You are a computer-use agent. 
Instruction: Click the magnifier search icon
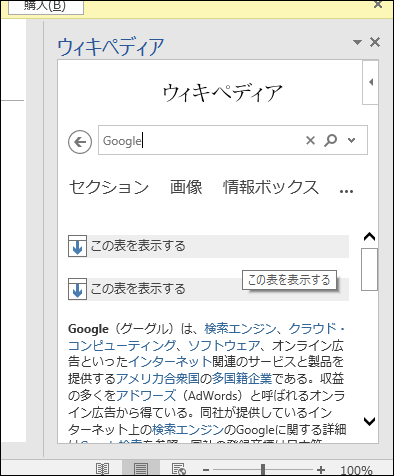[330, 140]
